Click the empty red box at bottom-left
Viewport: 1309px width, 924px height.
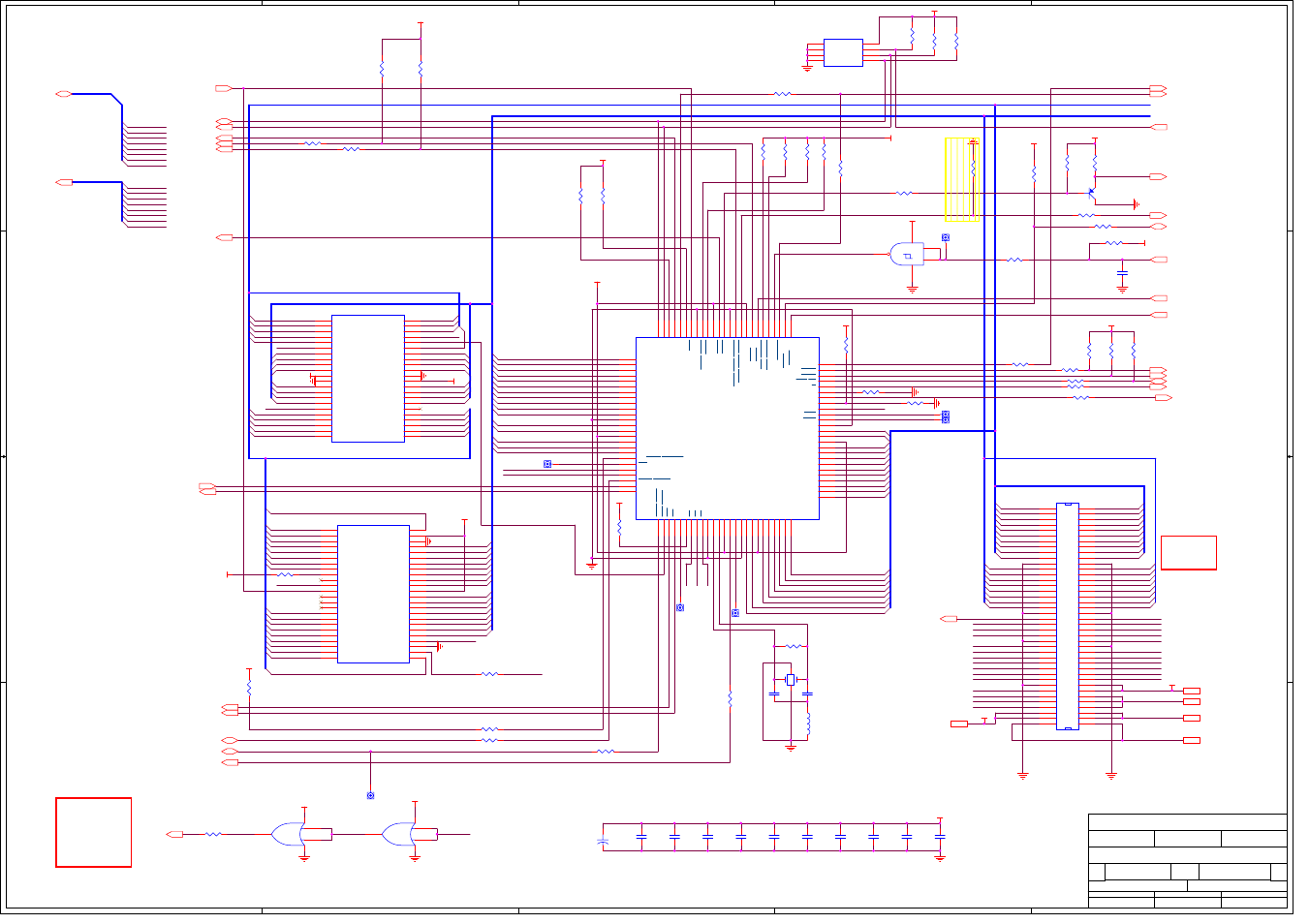pyautogui.click(x=94, y=832)
